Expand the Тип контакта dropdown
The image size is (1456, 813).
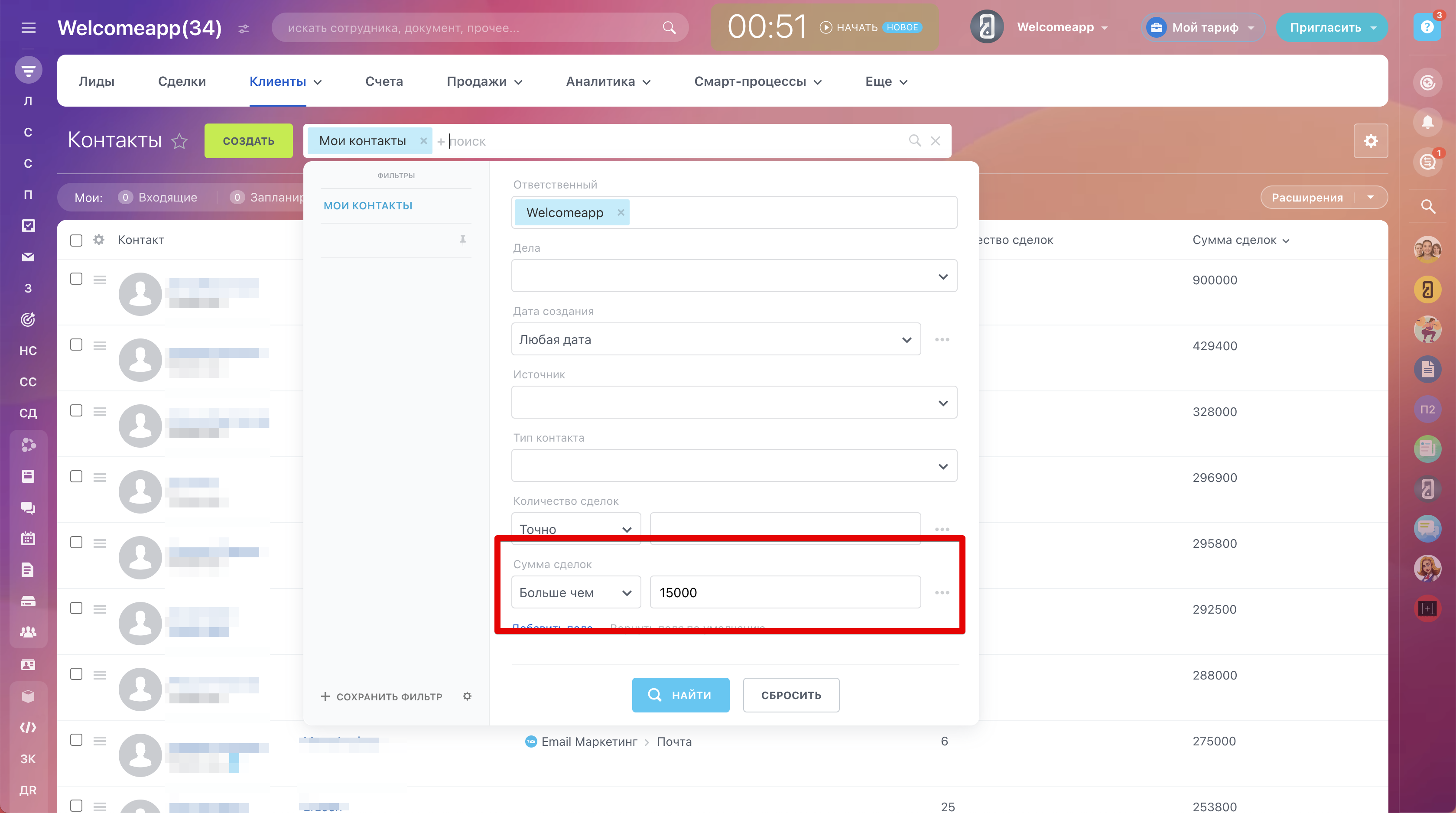(734, 466)
